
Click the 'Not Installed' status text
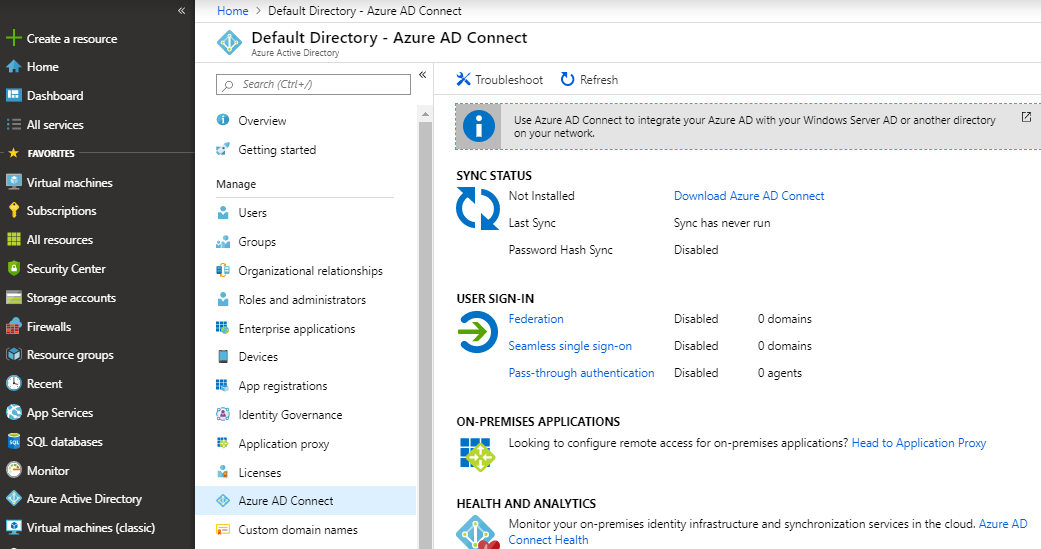pyautogui.click(x=541, y=196)
